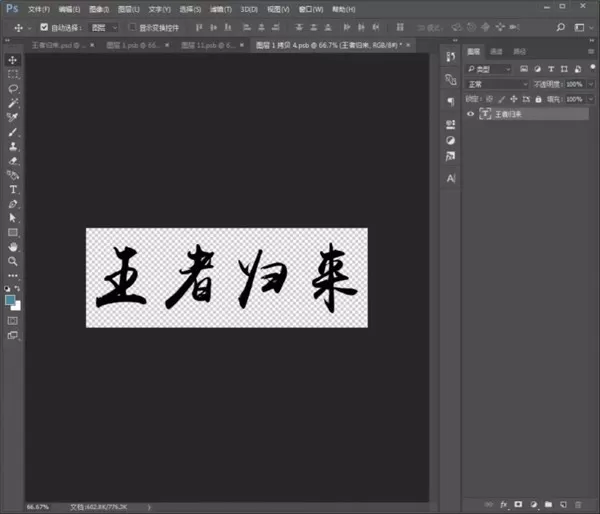Select the Lasso tool

pyautogui.click(x=13, y=89)
